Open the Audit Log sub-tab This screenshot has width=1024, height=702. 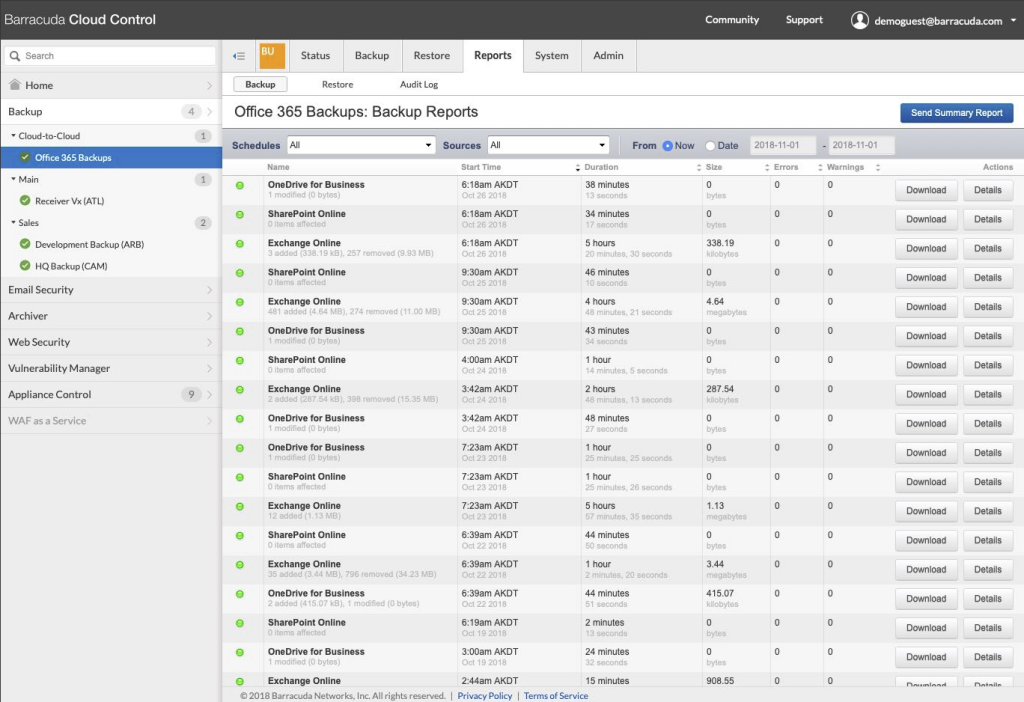pos(419,84)
